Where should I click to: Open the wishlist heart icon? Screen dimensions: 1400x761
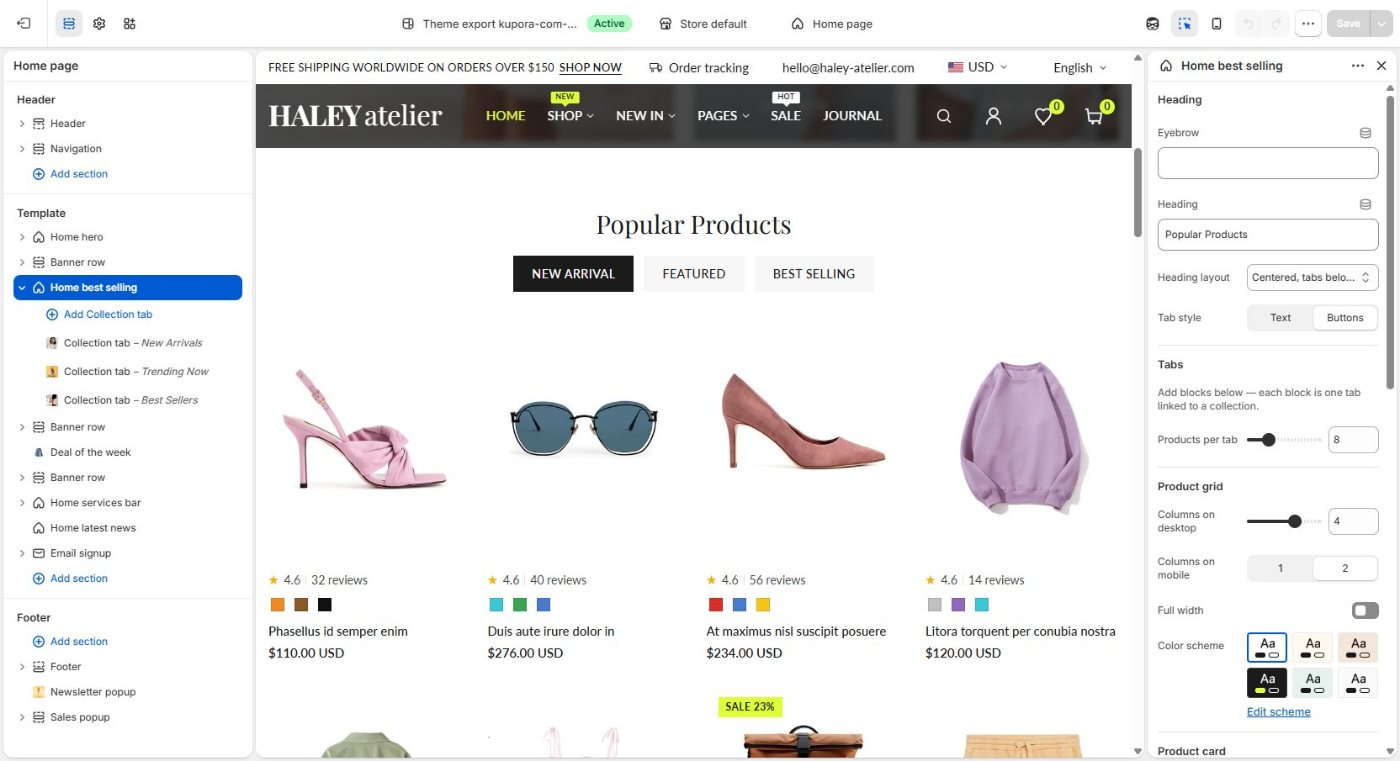pos(1043,116)
